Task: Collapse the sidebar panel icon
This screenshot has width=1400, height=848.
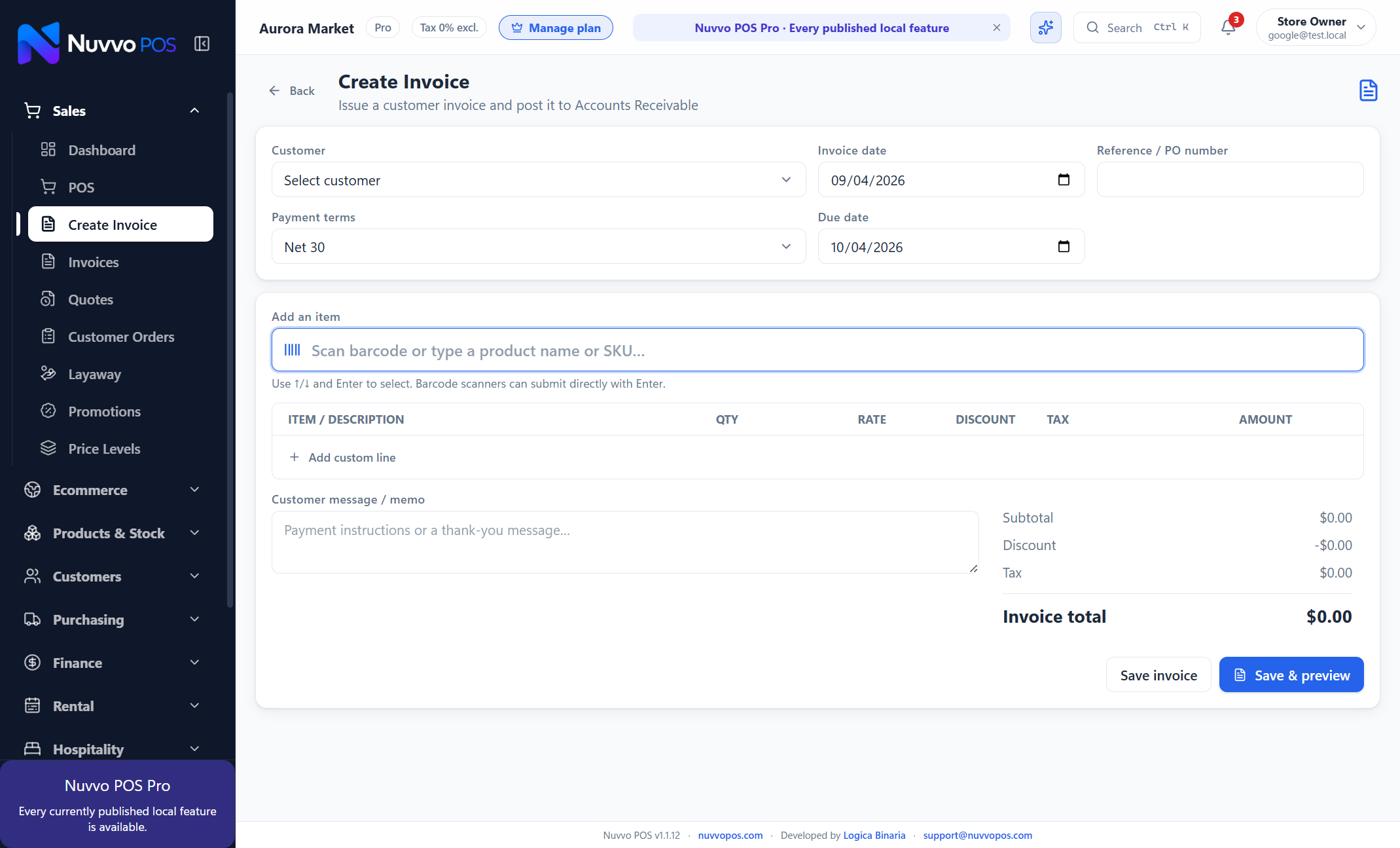Action: [202, 44]
